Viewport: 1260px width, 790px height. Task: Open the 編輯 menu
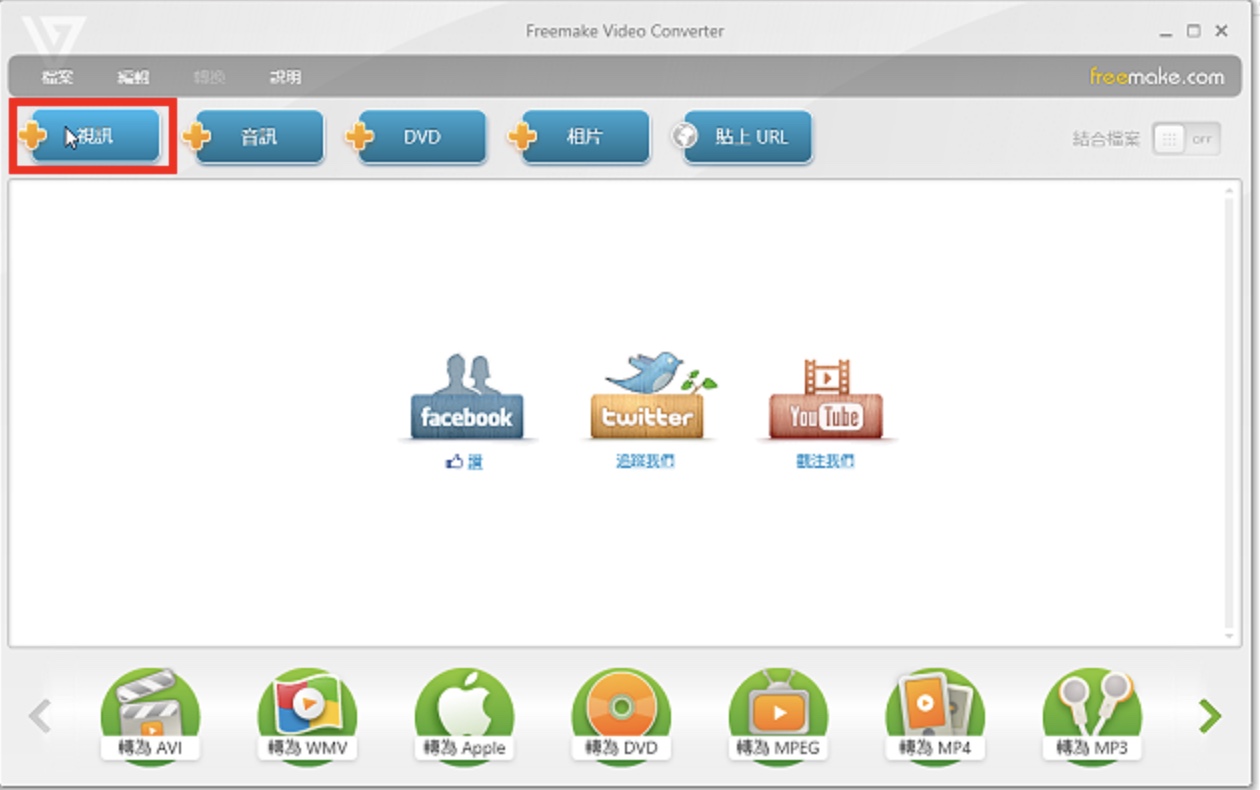coord(133,77)
